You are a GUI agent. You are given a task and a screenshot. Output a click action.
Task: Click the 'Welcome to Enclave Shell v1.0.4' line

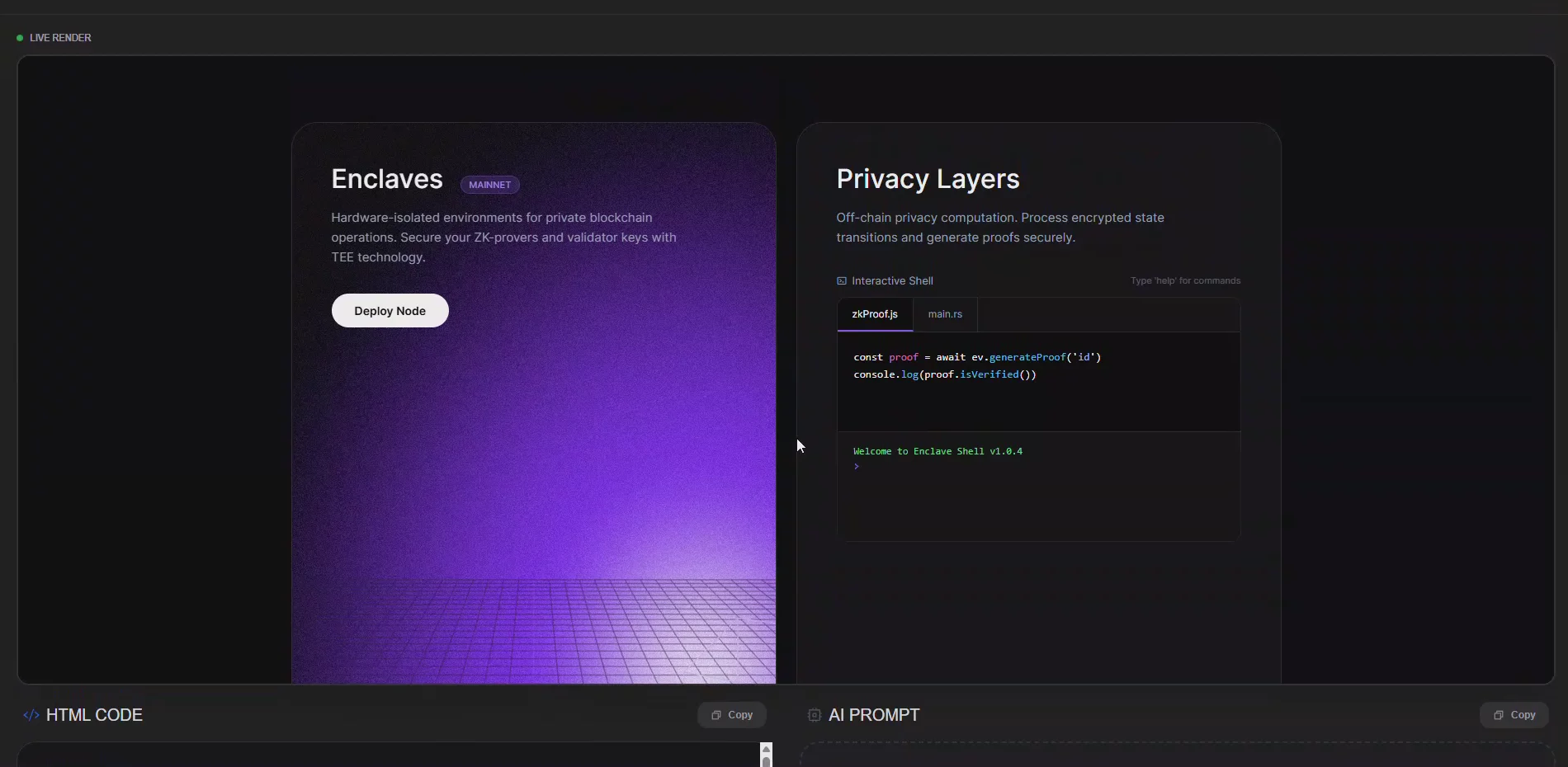coord(937,451)
